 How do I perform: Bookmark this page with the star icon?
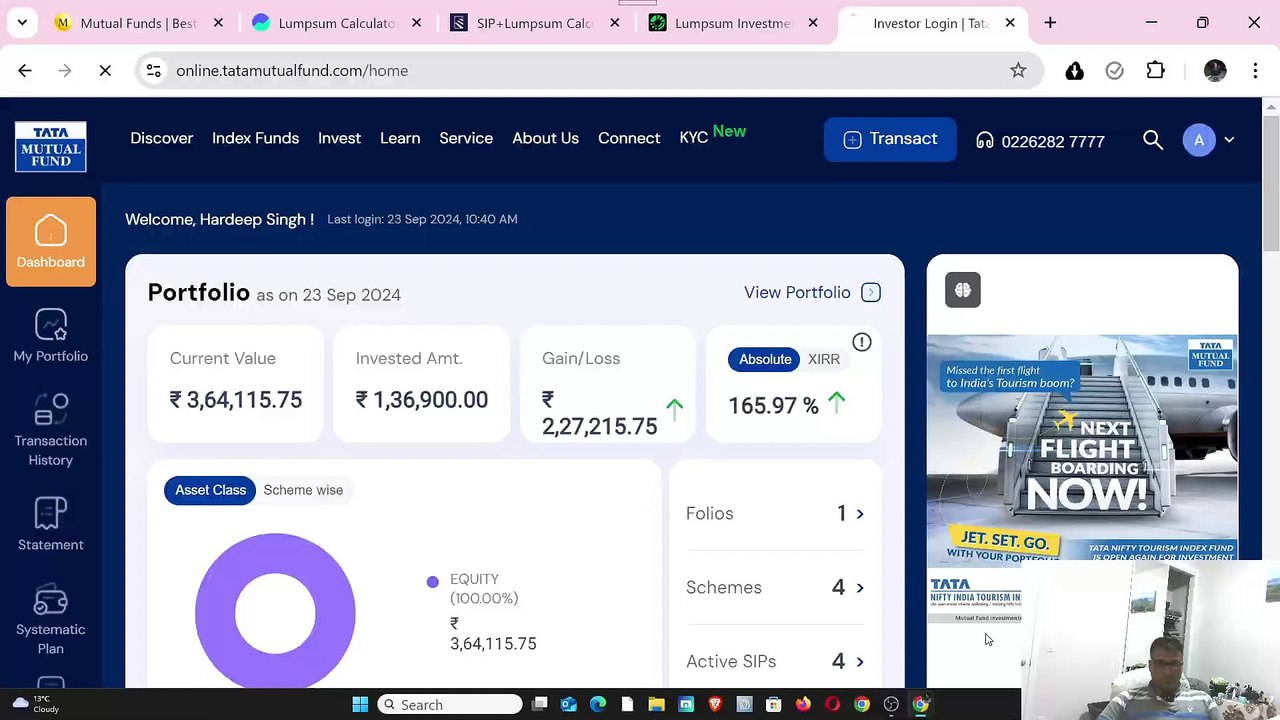1018,70
